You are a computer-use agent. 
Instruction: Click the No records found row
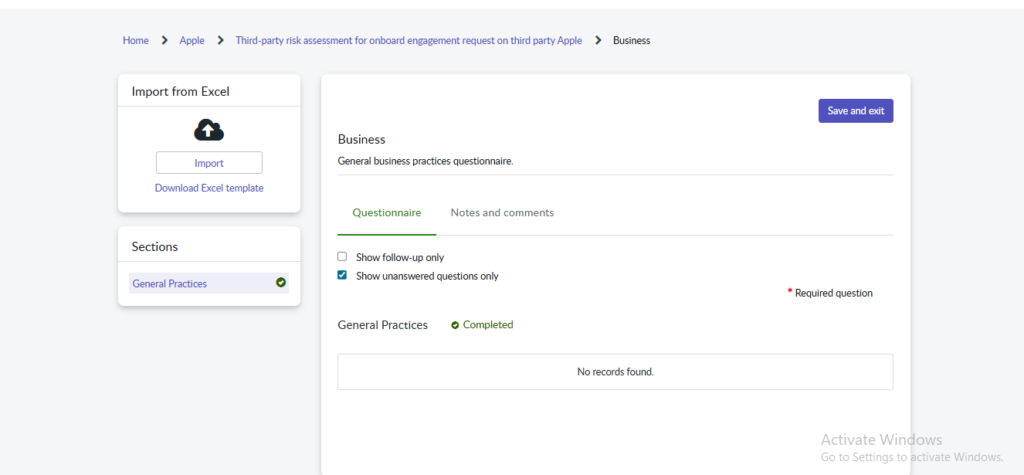click(615, 372)
